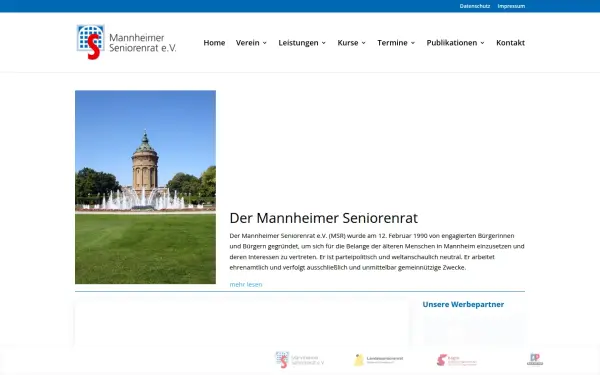Open the Leistungen menu item
This screenshot has width=600, height=375.
click(298, 43)
